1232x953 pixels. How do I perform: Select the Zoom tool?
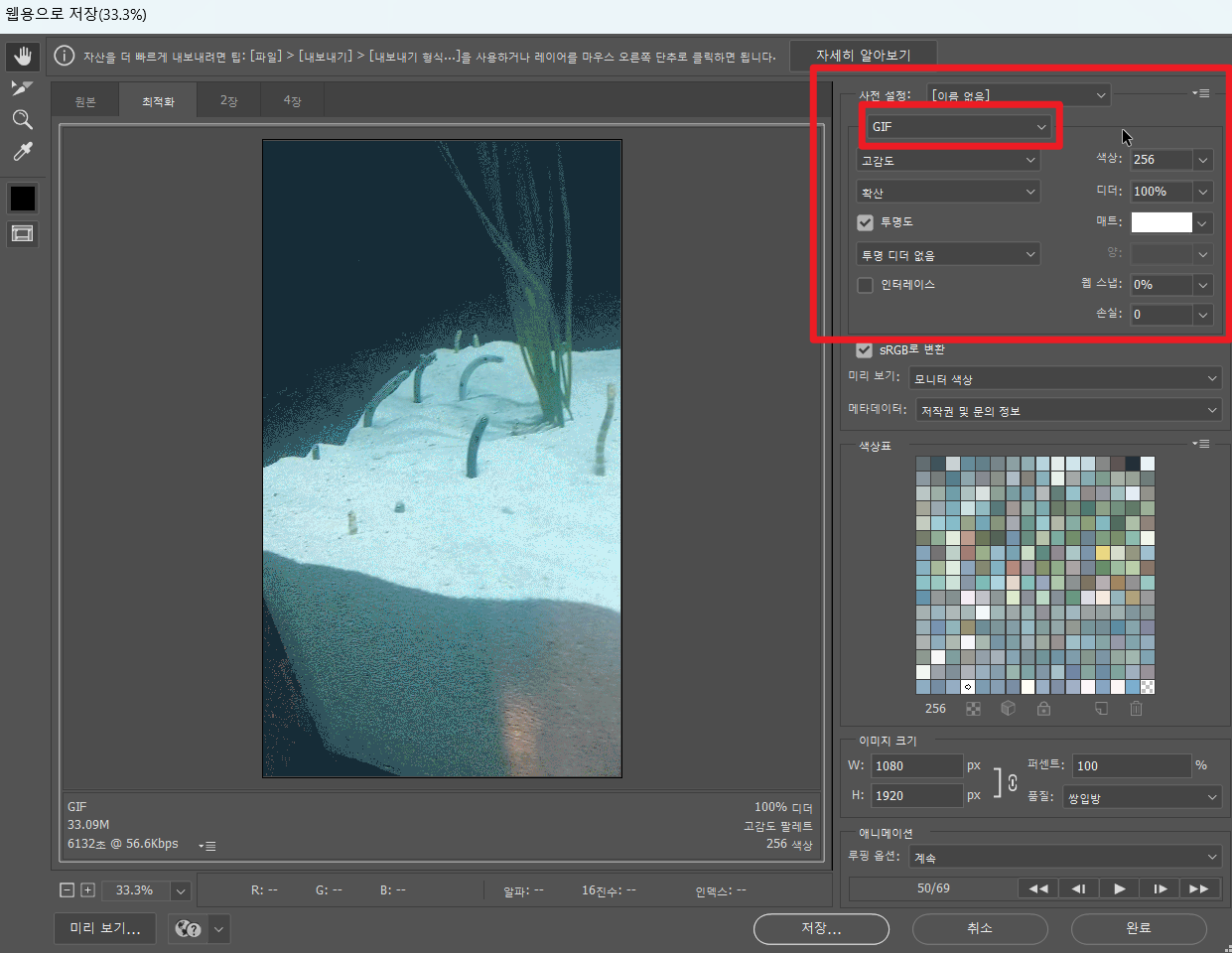[x=22, y=120]
